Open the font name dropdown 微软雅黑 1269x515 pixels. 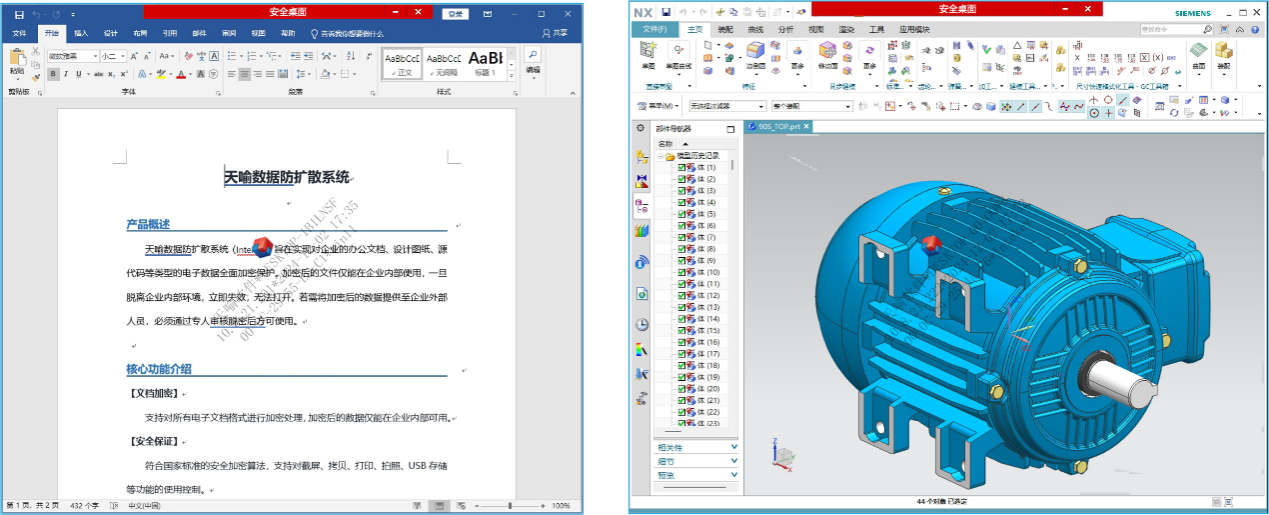tap(73, 56)
